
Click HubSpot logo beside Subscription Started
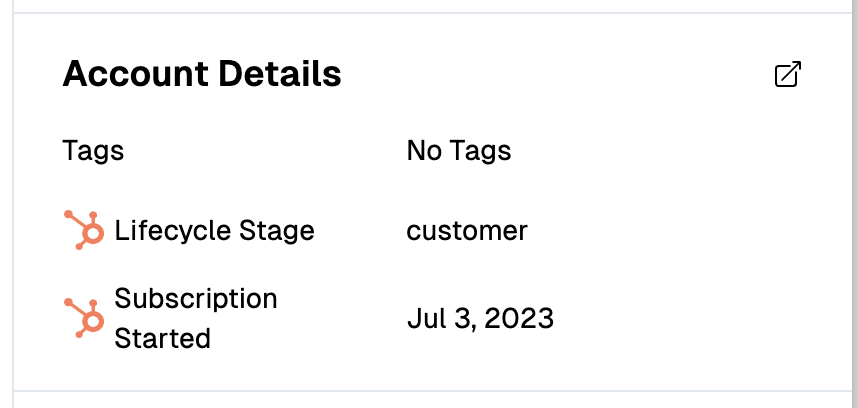84,318
